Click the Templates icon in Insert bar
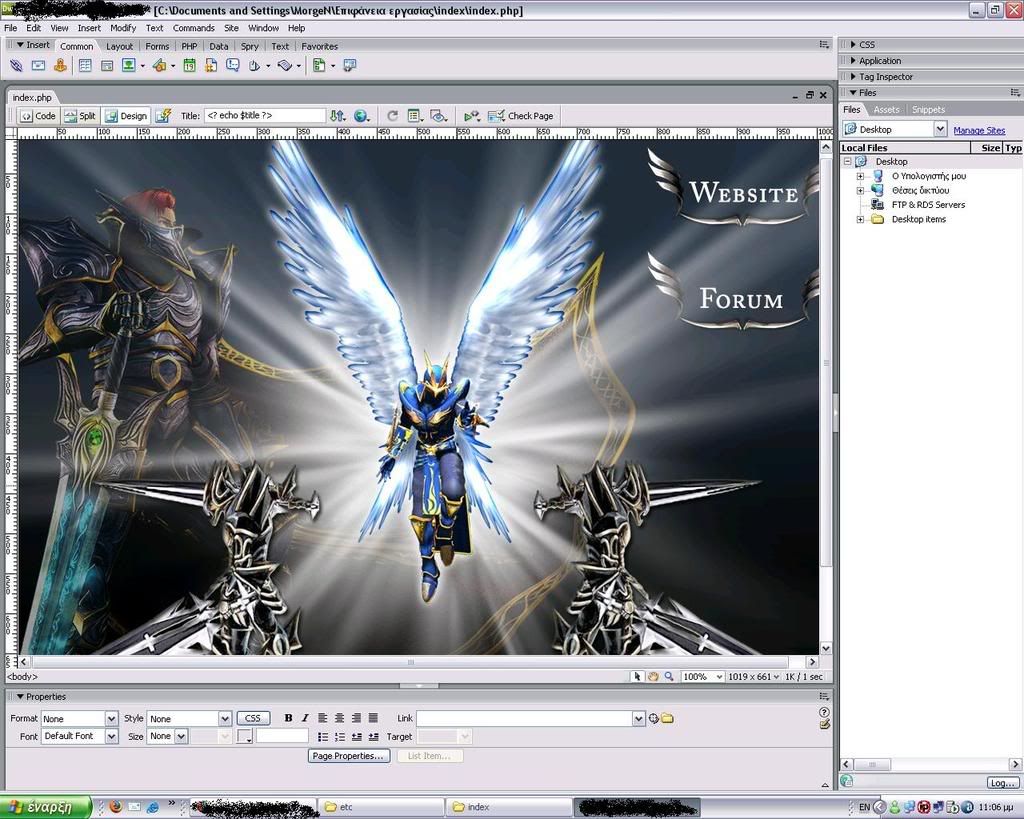Screen dimensions: 1024x819 319,65
